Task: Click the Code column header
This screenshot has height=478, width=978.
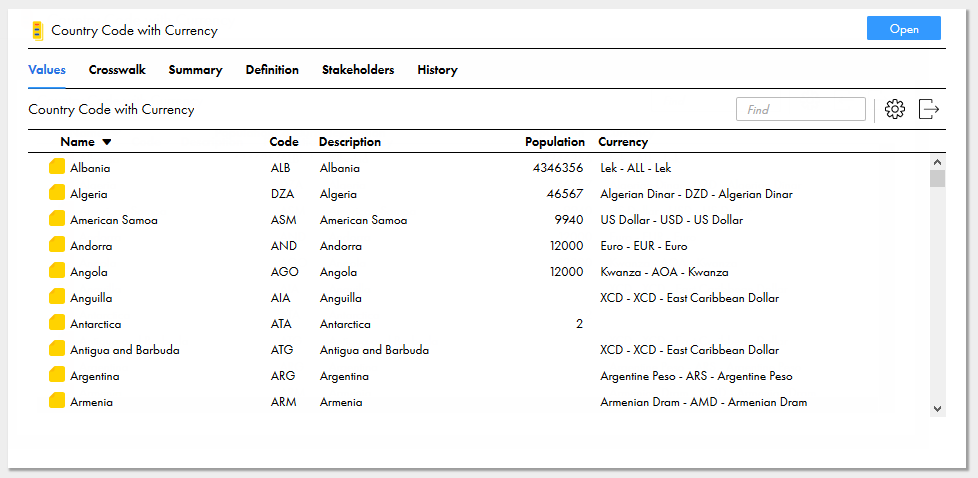Action: click(284, 142)
